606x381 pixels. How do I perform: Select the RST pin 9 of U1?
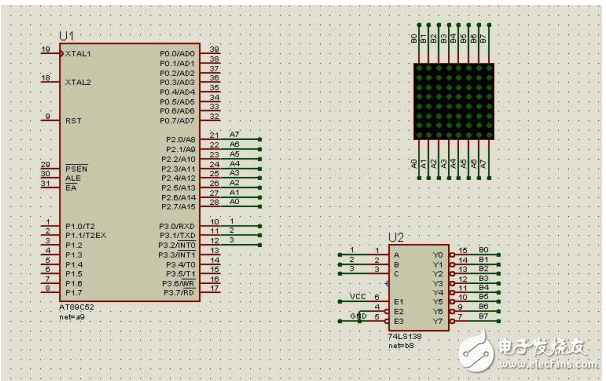[50, 121]
